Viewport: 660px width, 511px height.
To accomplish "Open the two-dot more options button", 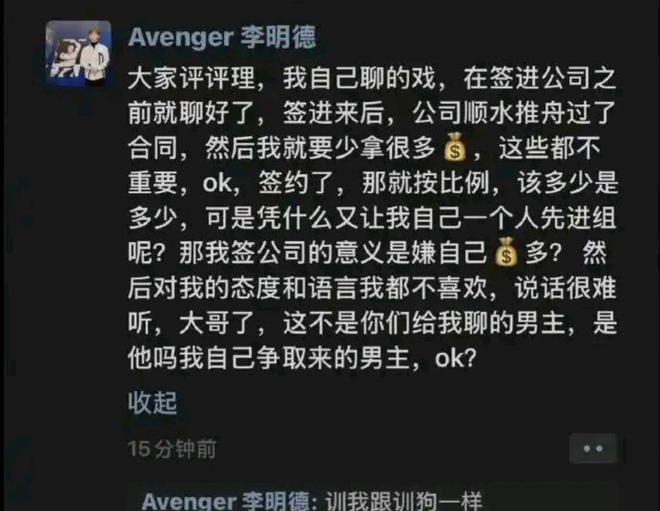I will (x=593, y=449).
